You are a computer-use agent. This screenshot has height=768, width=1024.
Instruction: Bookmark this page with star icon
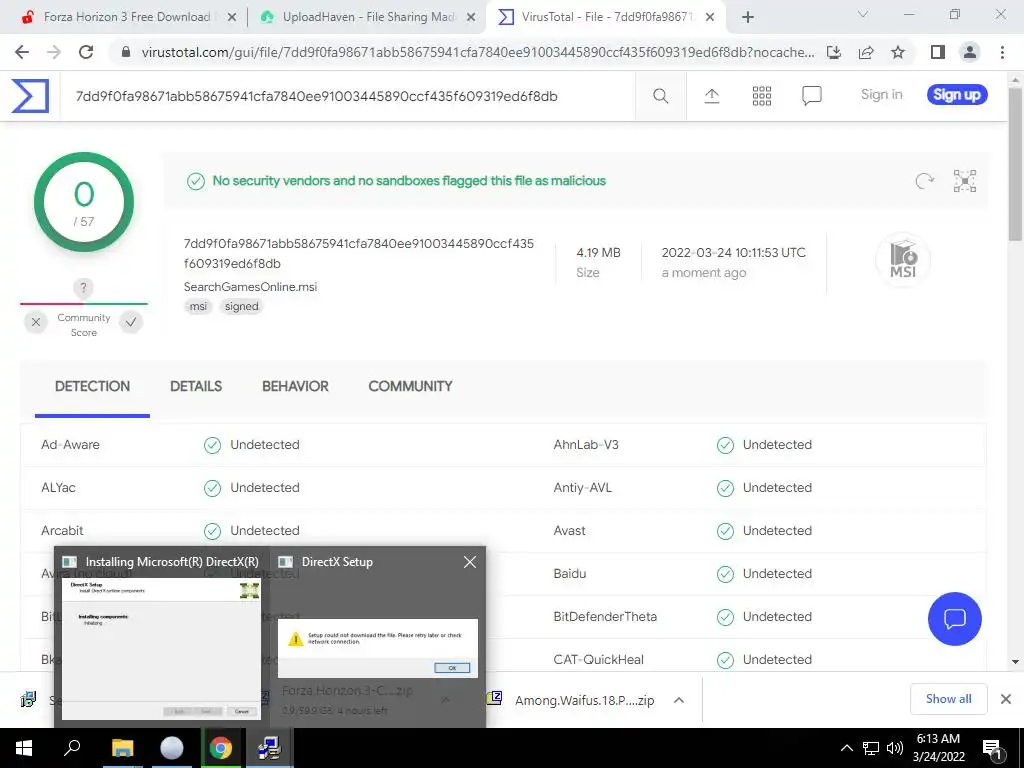coord(898,52)
